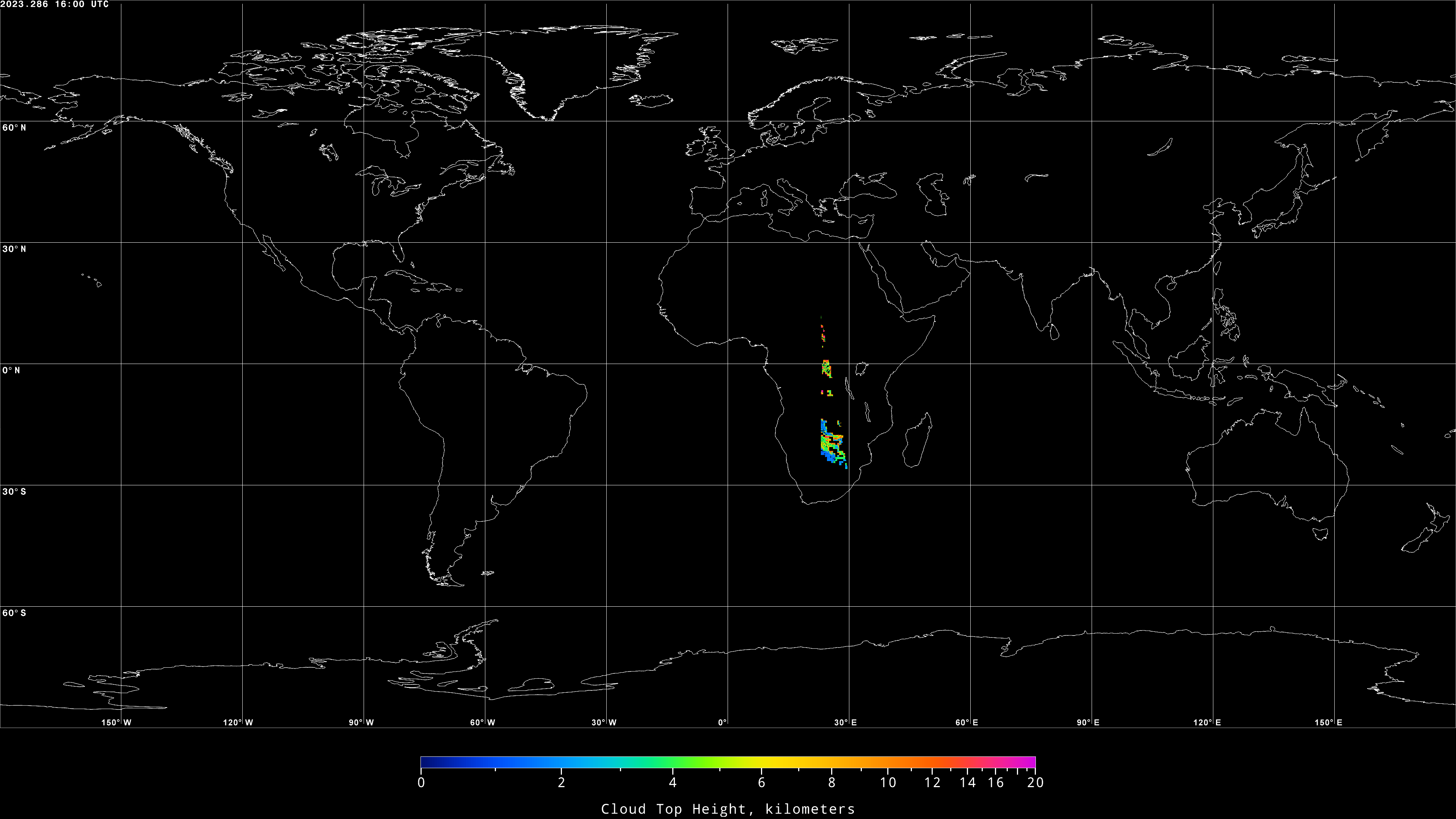The image size is (1456, 819).
Task: Click the cloud data patch at the equator
Action: [x=826, y=369]
